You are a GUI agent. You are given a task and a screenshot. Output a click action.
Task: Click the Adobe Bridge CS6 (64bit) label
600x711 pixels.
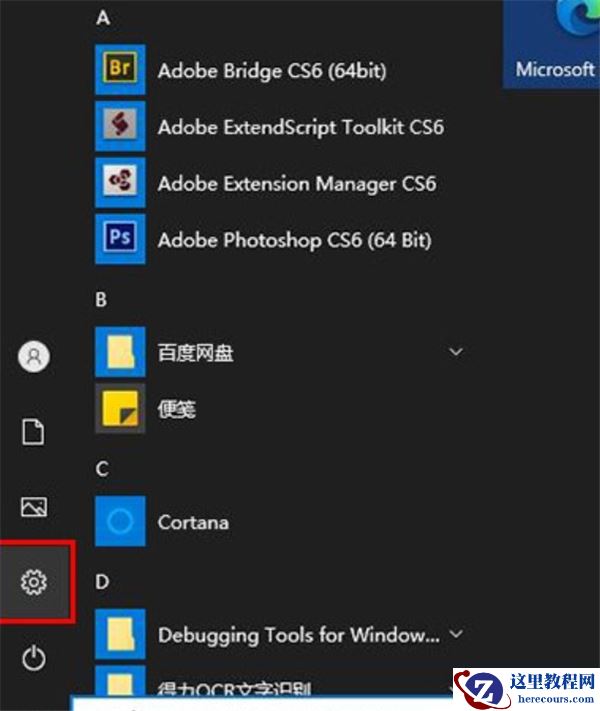point(272,71)
